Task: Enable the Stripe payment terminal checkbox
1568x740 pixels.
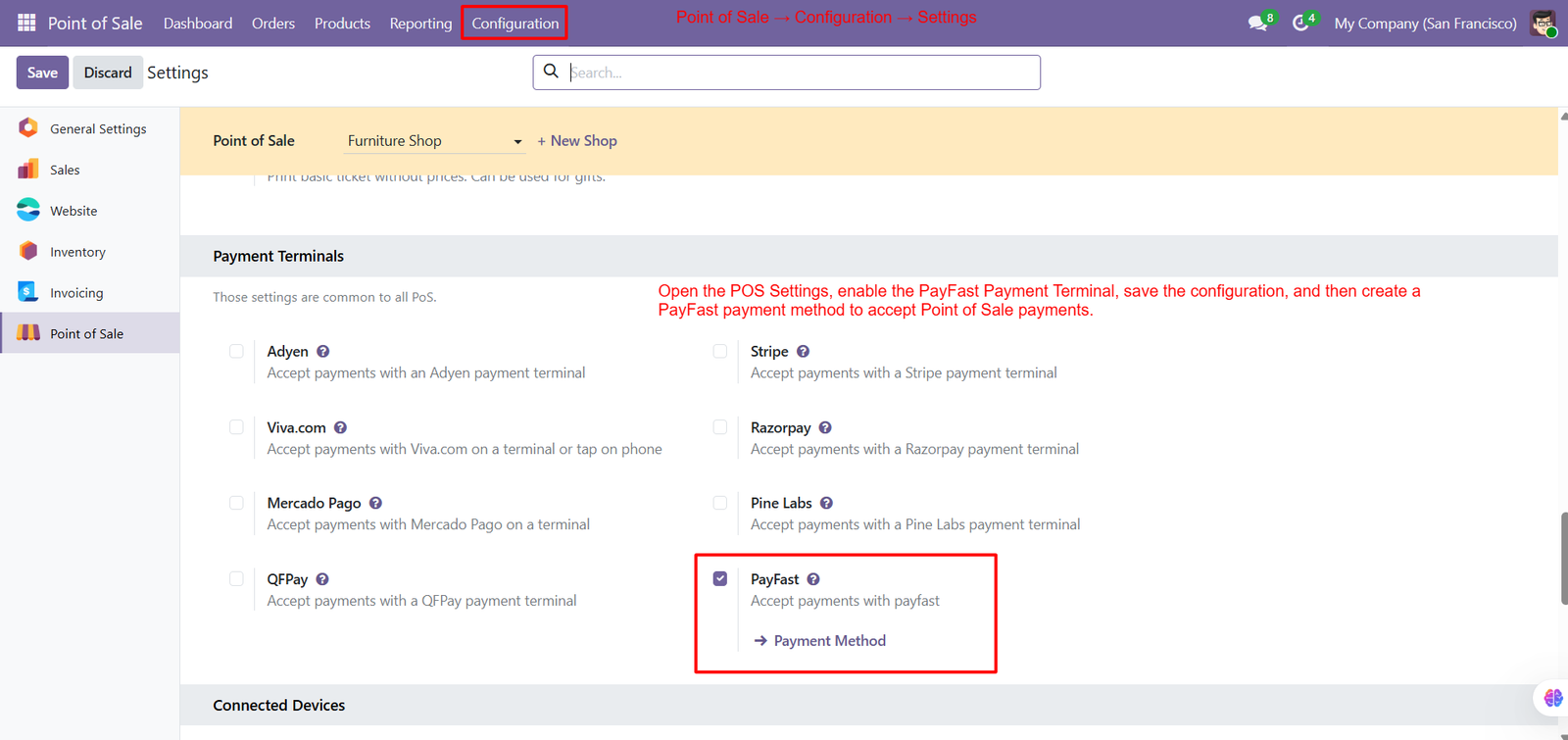Action: (720, 351)
